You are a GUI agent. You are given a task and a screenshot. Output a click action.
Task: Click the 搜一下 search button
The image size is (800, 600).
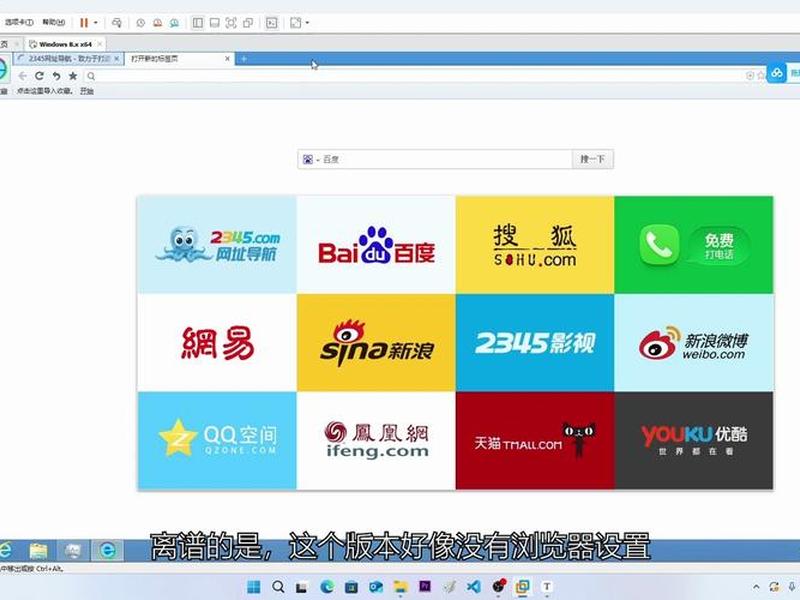[x=592, y=159]
